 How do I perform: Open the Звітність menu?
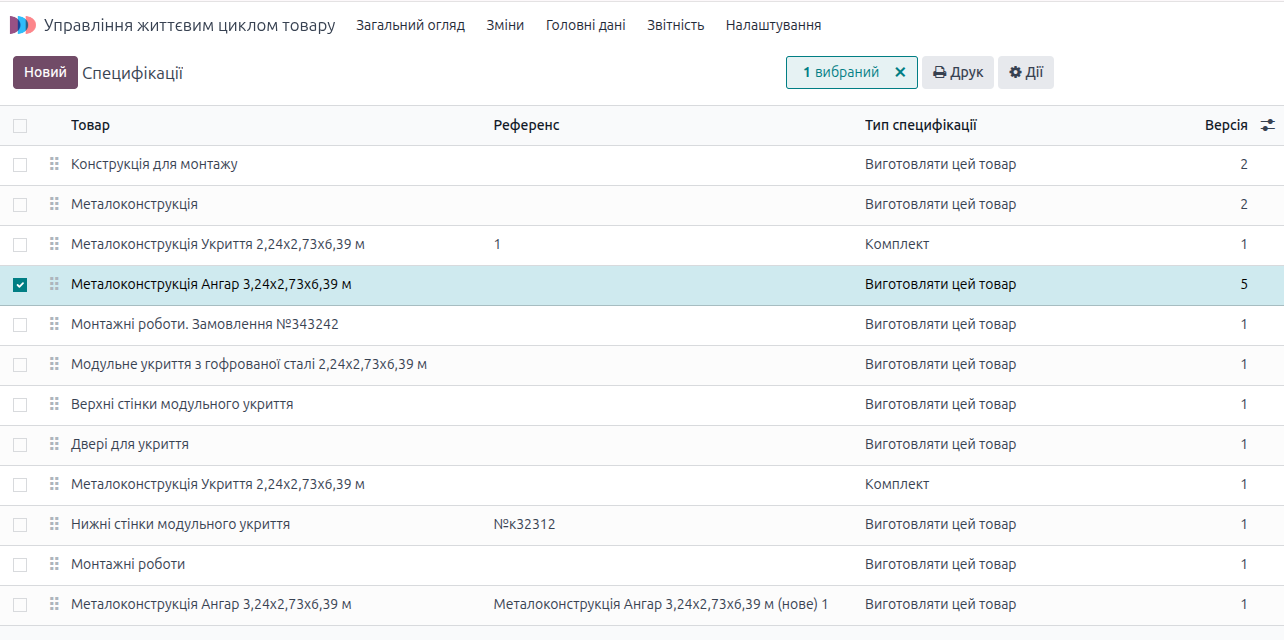pos(675,25)
